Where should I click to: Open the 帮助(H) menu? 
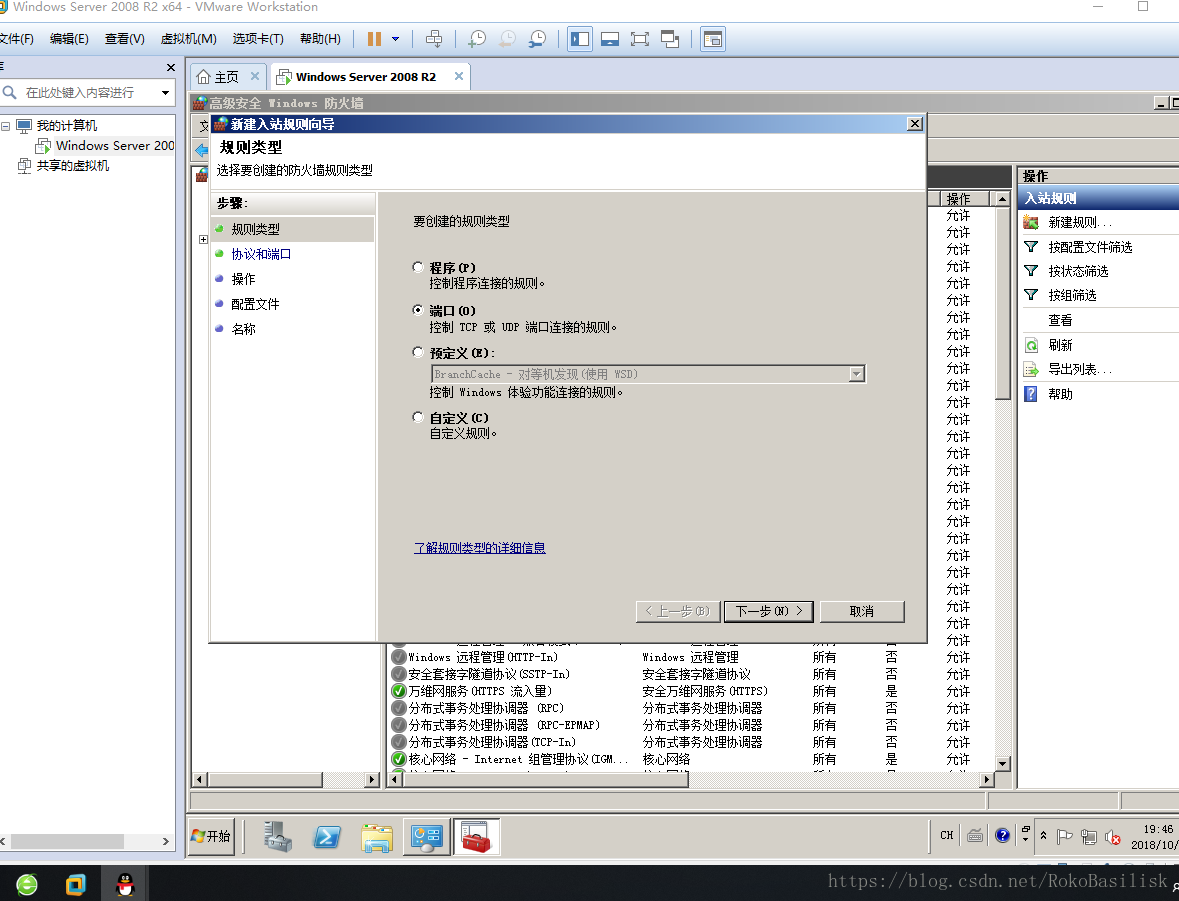[x=320, y=39]
